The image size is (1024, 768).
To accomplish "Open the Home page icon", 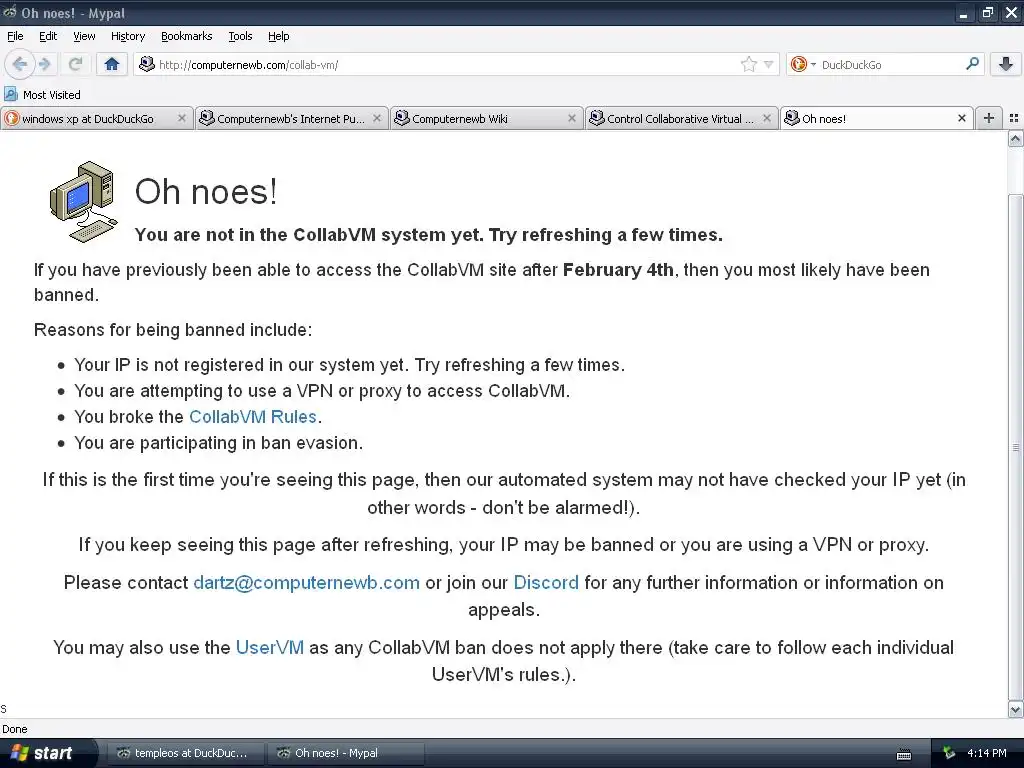I will pos(112,64).
